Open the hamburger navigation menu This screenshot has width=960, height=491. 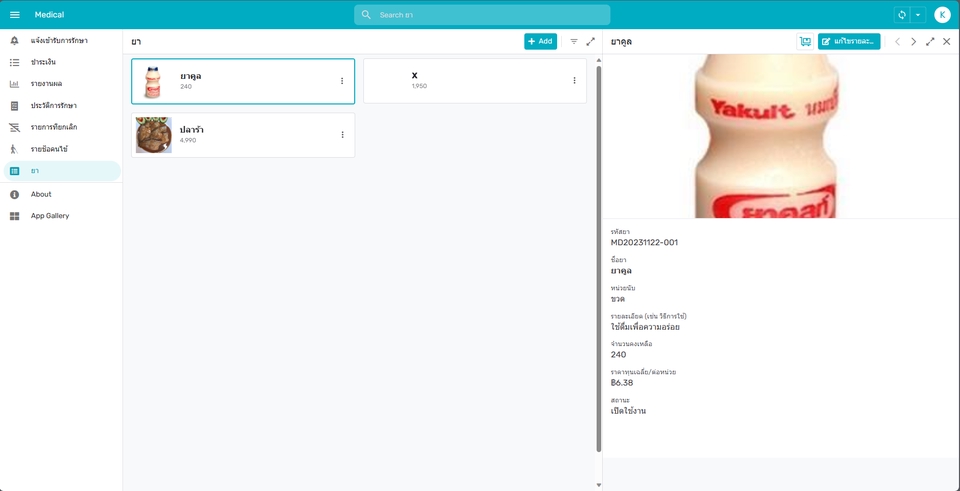click(15, 15)
